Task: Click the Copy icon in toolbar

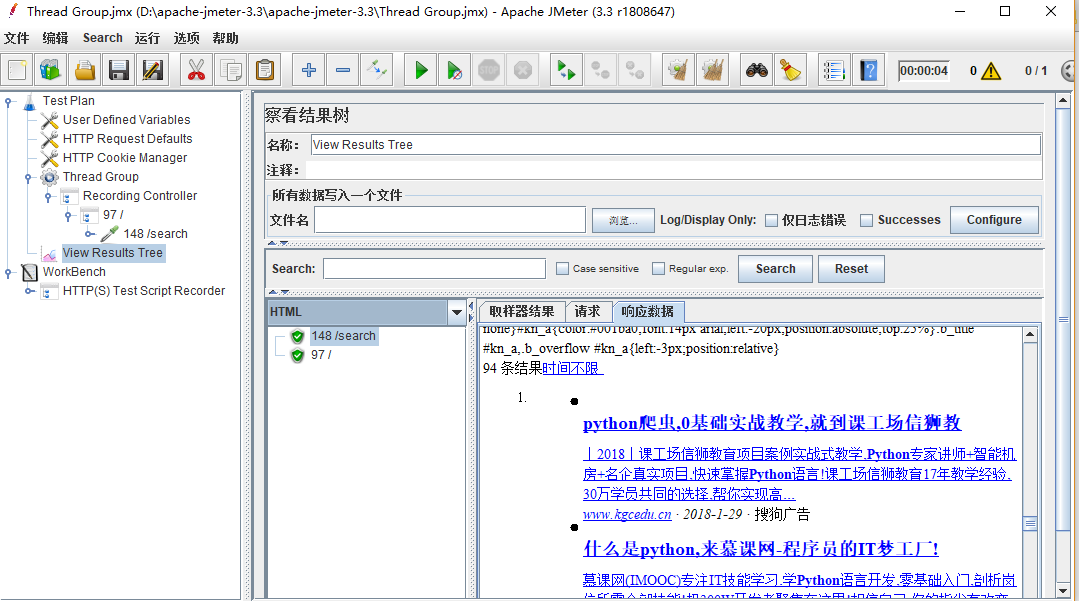Action: [x=231, y=70]
